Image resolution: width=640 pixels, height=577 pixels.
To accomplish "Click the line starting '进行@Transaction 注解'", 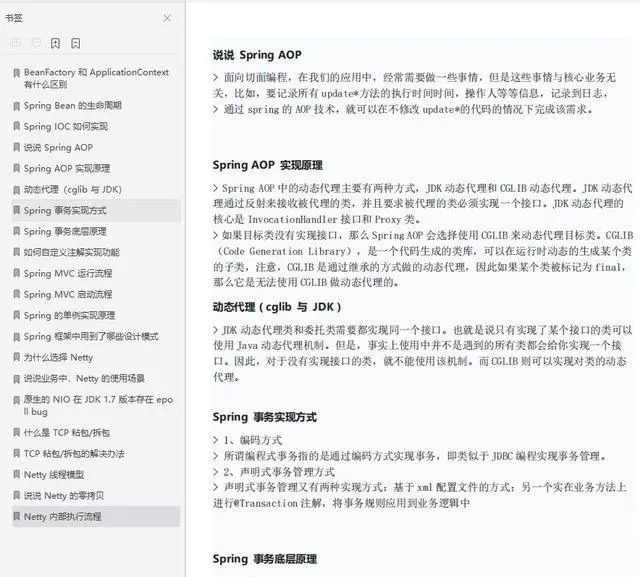I will point(341,503).
